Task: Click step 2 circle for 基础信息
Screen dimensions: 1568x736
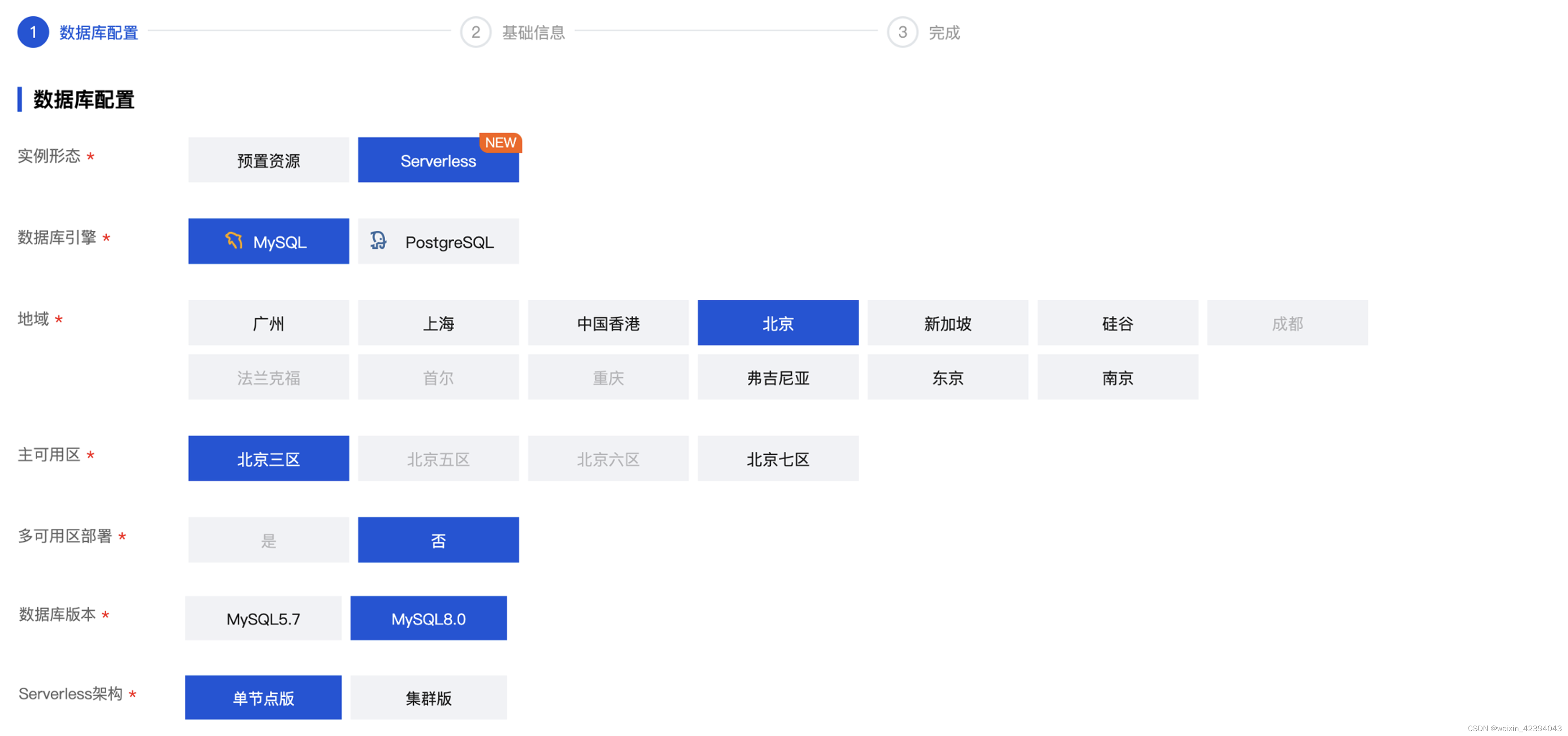Action: coord(475,32)
